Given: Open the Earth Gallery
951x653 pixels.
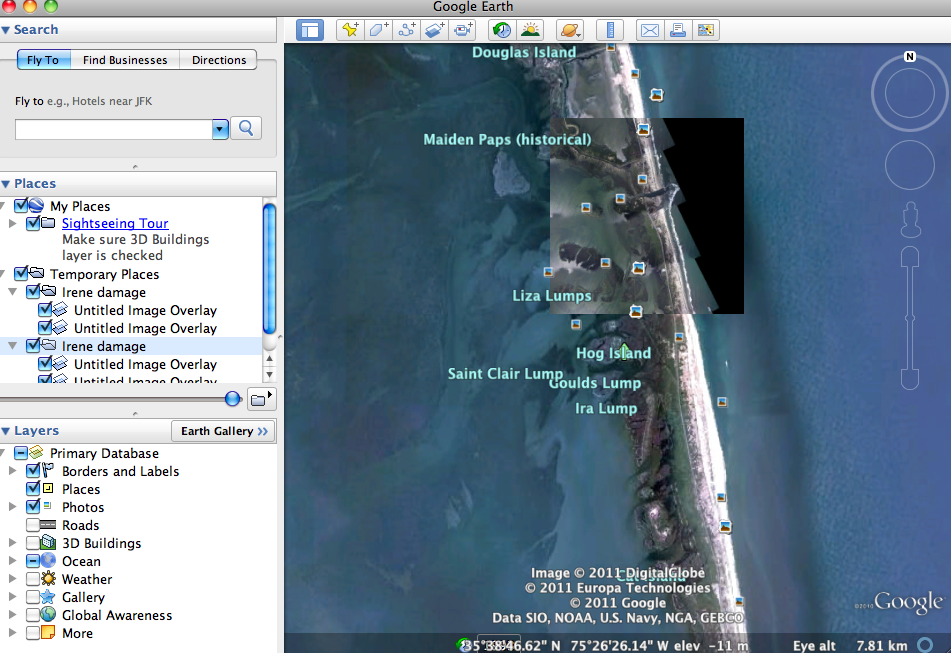Looking at the screenshot, I should (224, 431).
